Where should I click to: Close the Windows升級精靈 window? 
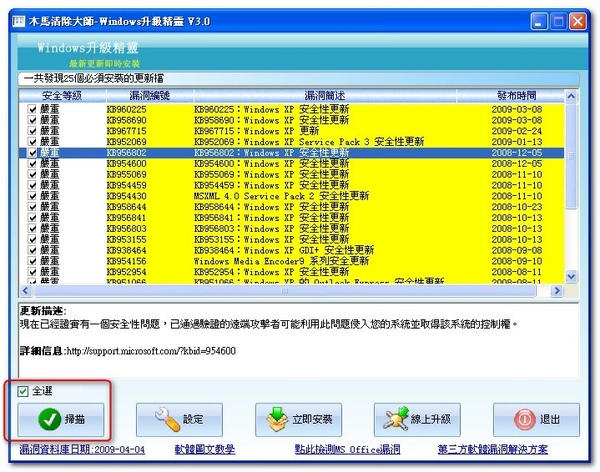point(578,21)
